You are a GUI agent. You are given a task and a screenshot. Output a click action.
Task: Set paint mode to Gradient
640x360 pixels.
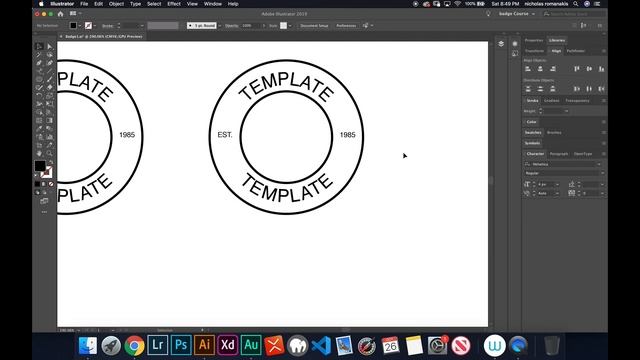44,184
